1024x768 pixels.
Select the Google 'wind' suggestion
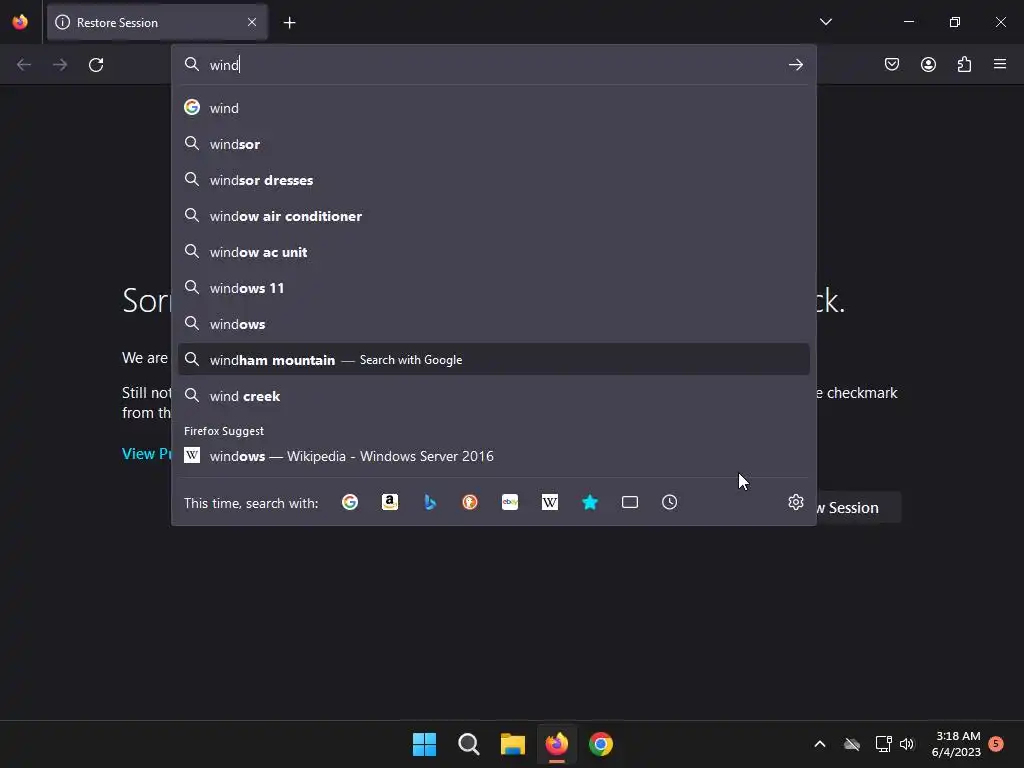click(x=494, y=108)
